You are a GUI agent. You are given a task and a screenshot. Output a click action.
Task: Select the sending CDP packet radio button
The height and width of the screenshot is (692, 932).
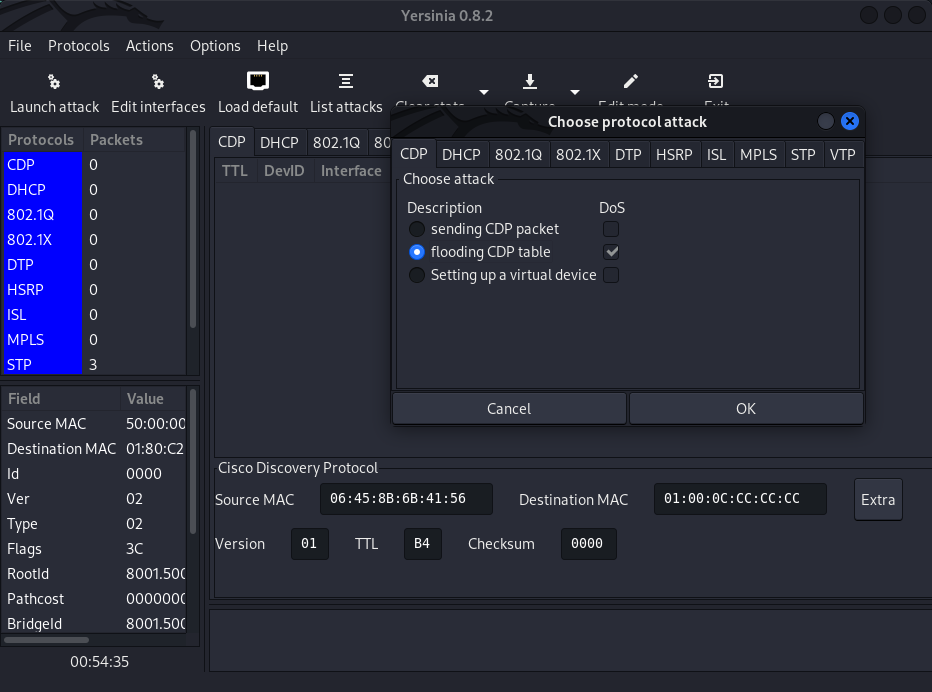coord(417,229)
